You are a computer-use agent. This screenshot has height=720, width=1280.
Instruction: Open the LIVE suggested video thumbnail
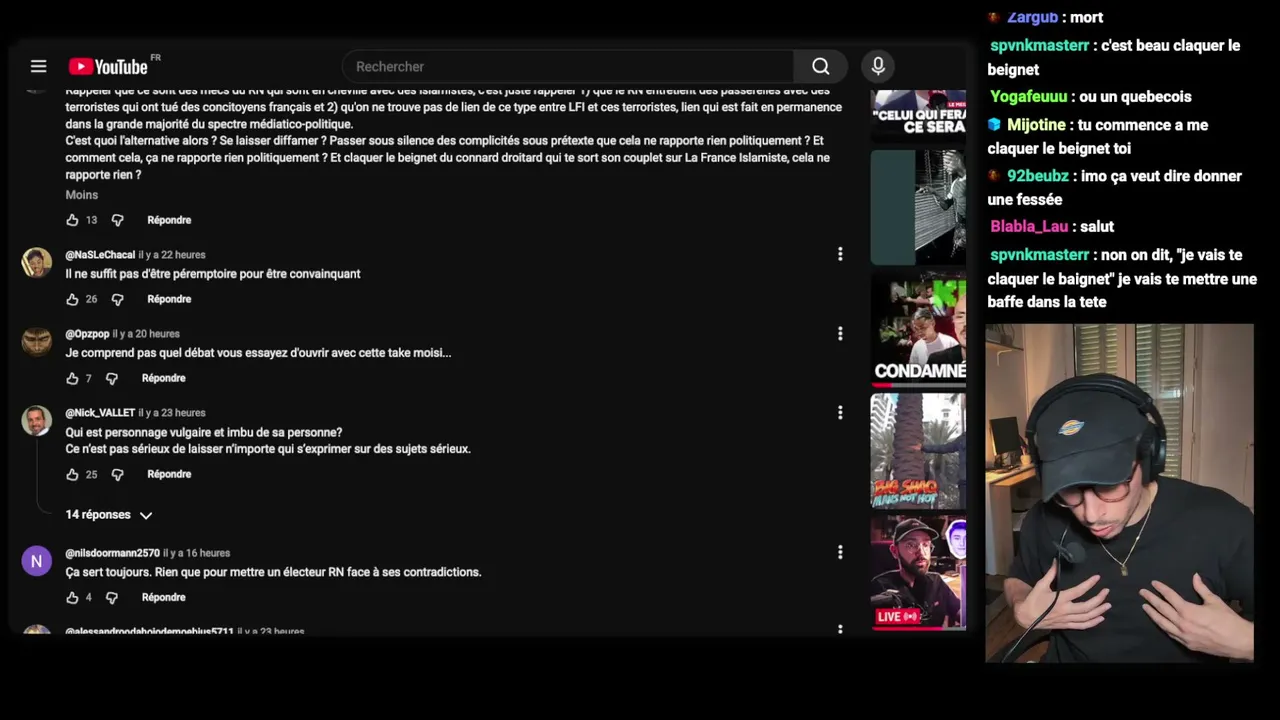918,572
